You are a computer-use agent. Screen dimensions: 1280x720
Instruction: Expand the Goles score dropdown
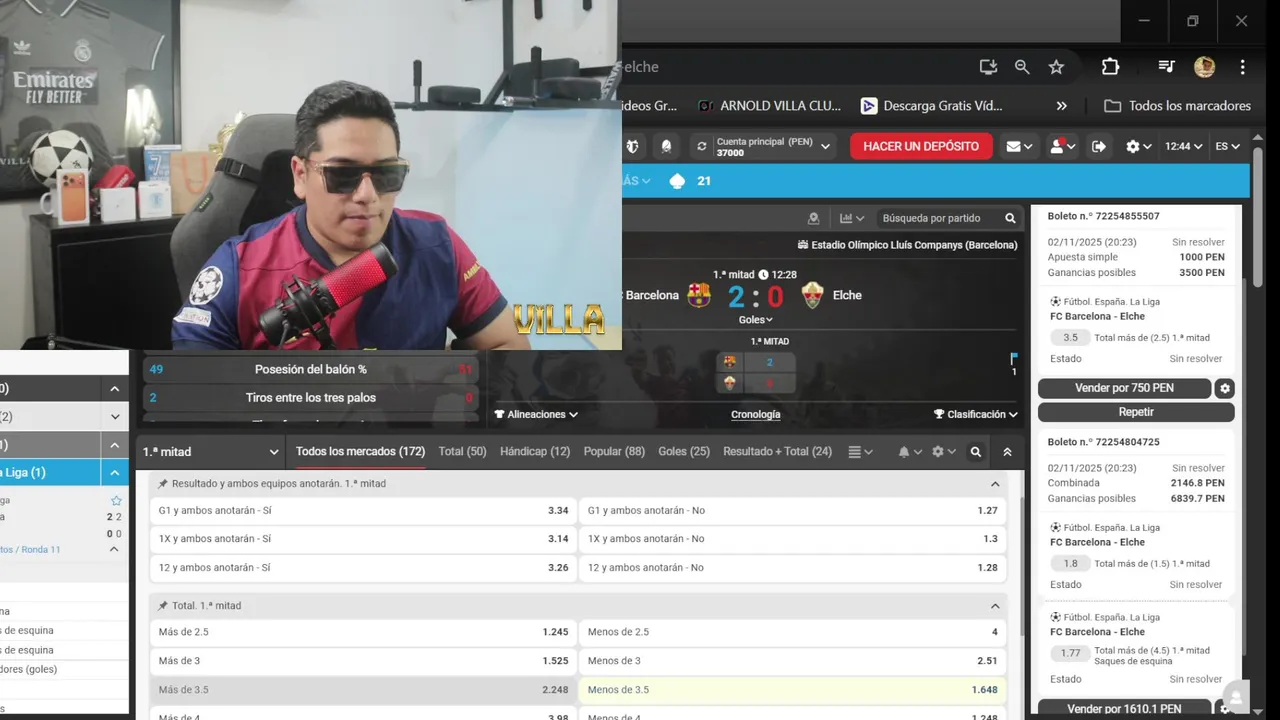pyautogui.click(x=755, y=320)
